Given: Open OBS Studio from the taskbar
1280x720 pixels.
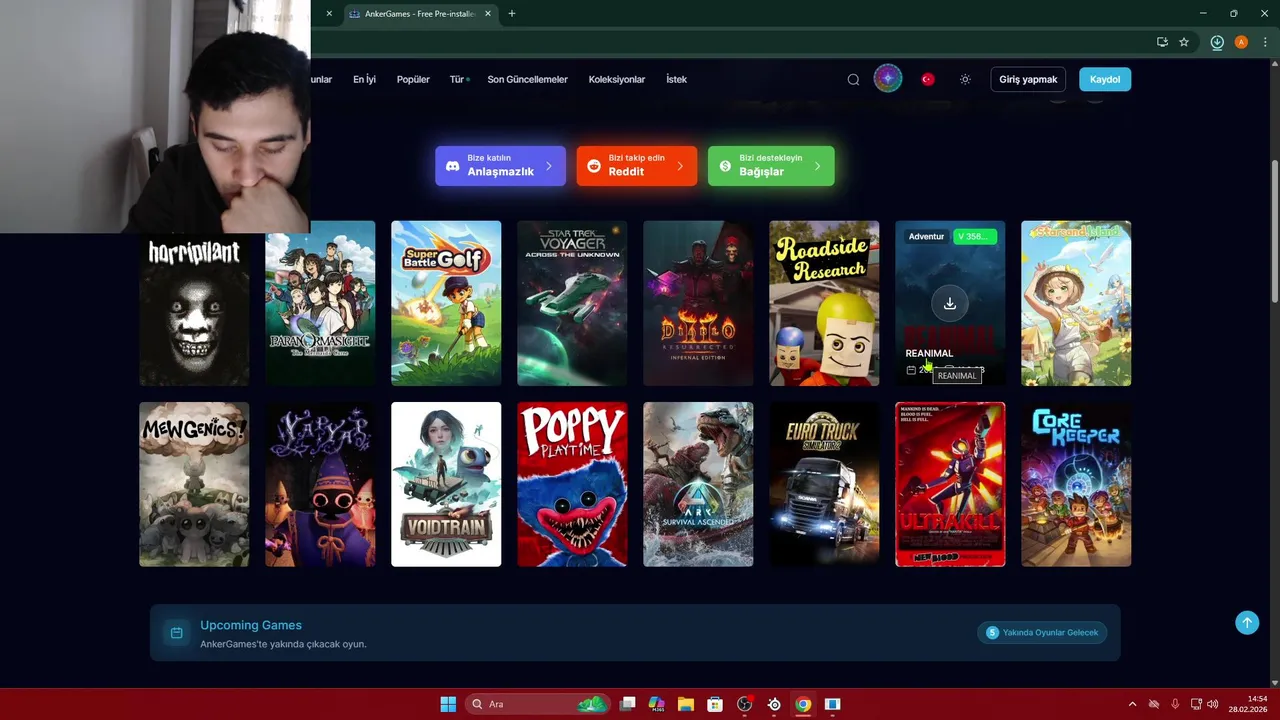Looking at the screenshot, I should tap(744, 704).
